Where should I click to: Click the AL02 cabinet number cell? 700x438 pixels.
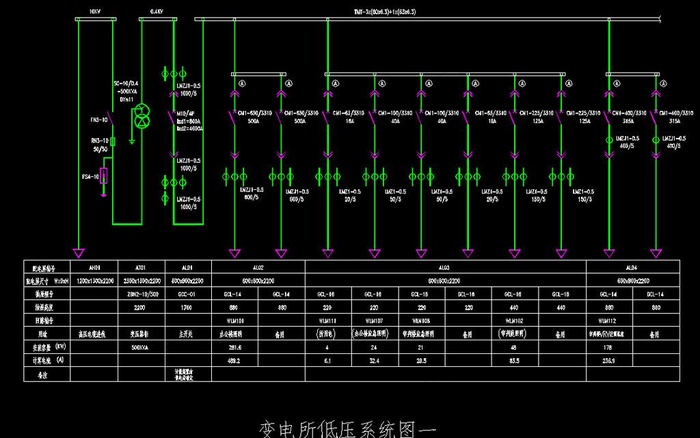click(x=258, y=267)
